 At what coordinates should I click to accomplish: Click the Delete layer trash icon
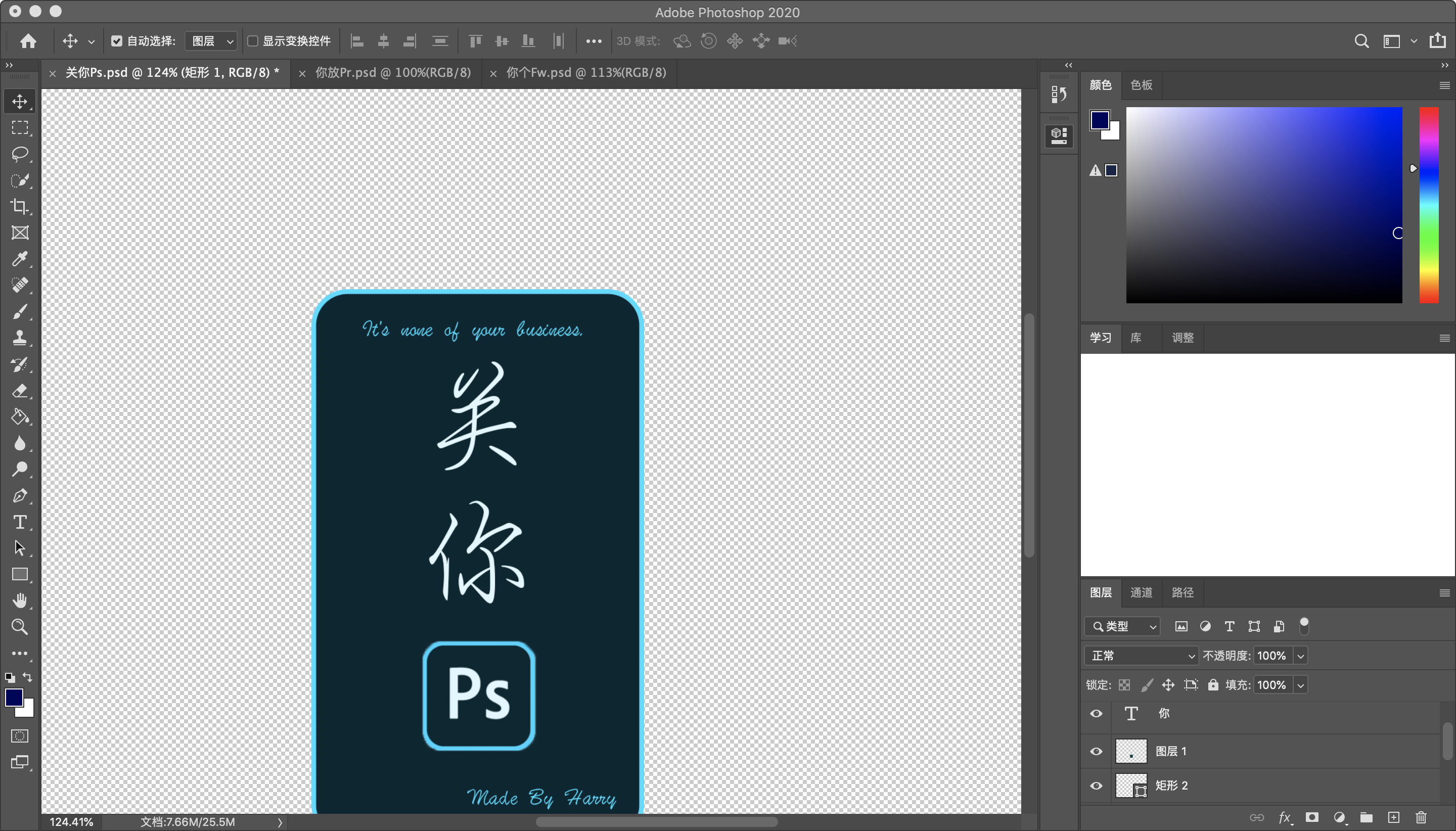click(1421, 817)
